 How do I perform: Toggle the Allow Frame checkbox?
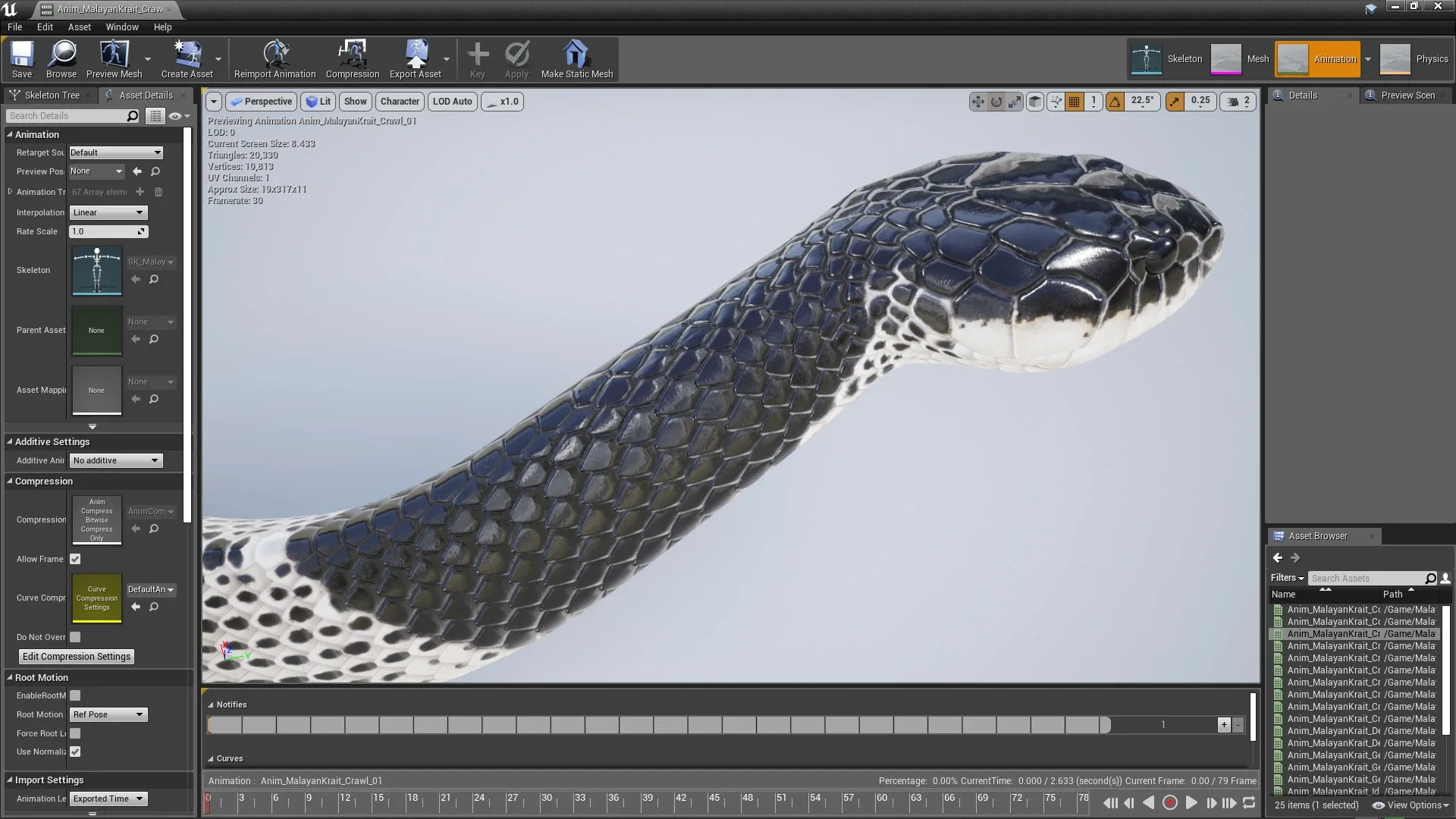(75, 558)
